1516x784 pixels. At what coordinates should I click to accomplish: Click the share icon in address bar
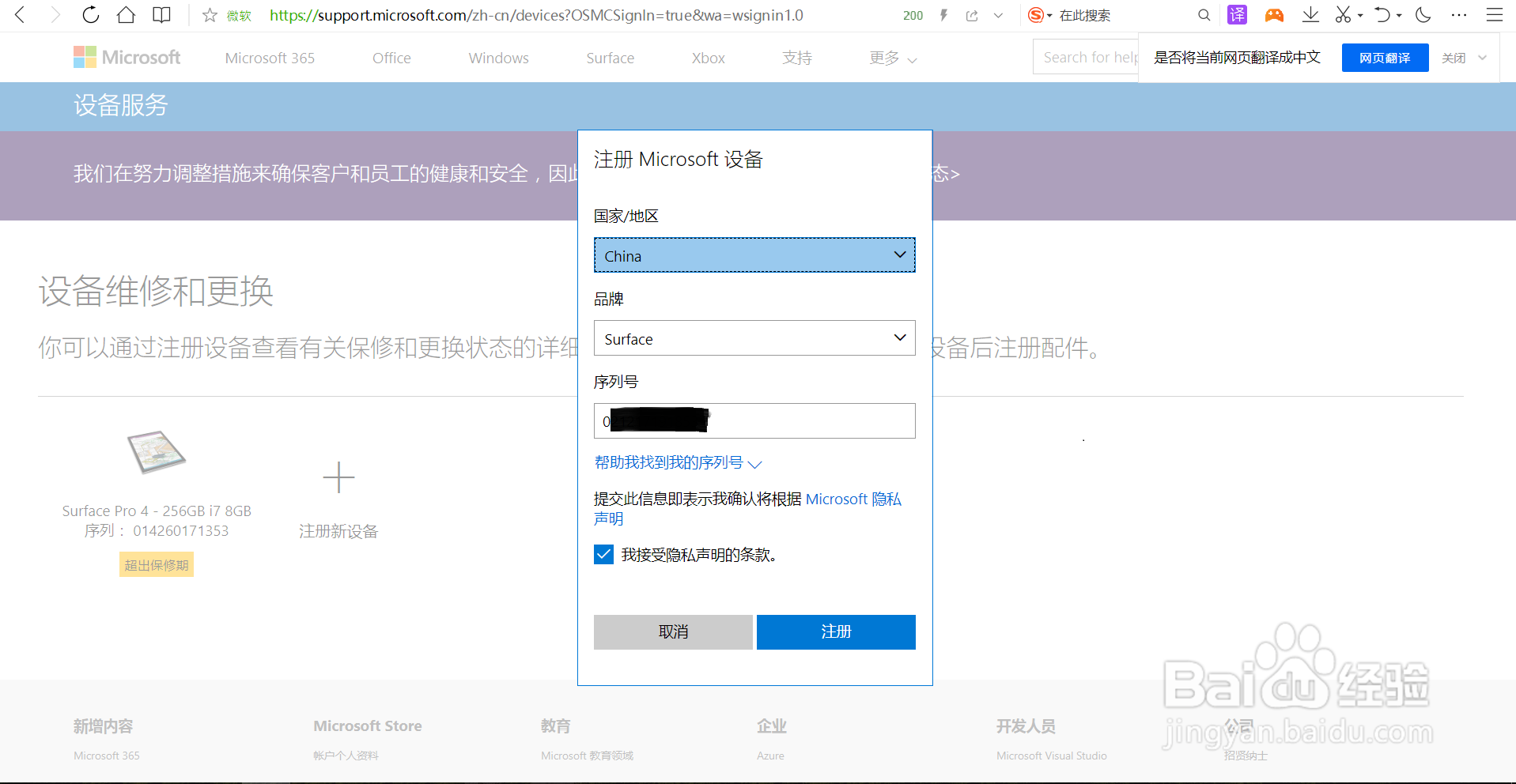coord(972,15)
